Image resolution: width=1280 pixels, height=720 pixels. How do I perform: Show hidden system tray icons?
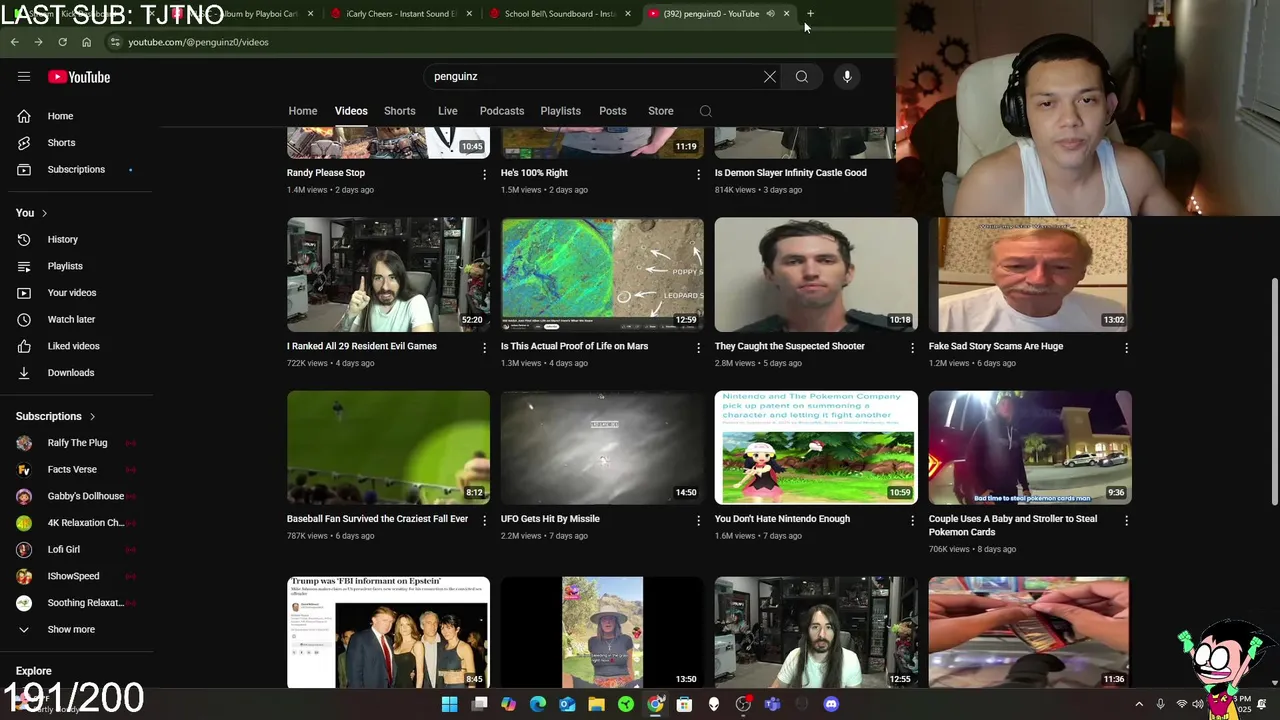pyautogui.click(x=1139, y=704)
